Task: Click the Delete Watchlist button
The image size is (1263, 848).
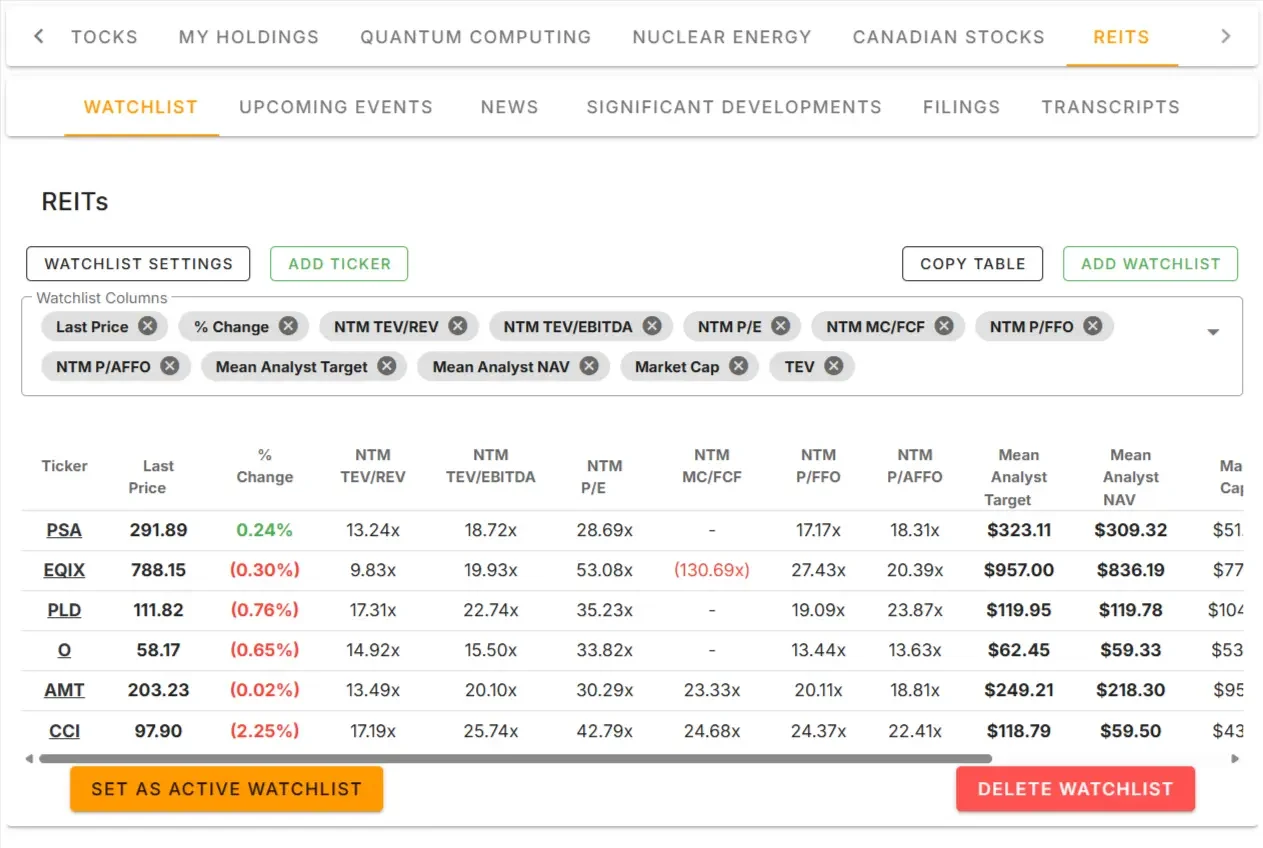Action: coord(1075,789)
